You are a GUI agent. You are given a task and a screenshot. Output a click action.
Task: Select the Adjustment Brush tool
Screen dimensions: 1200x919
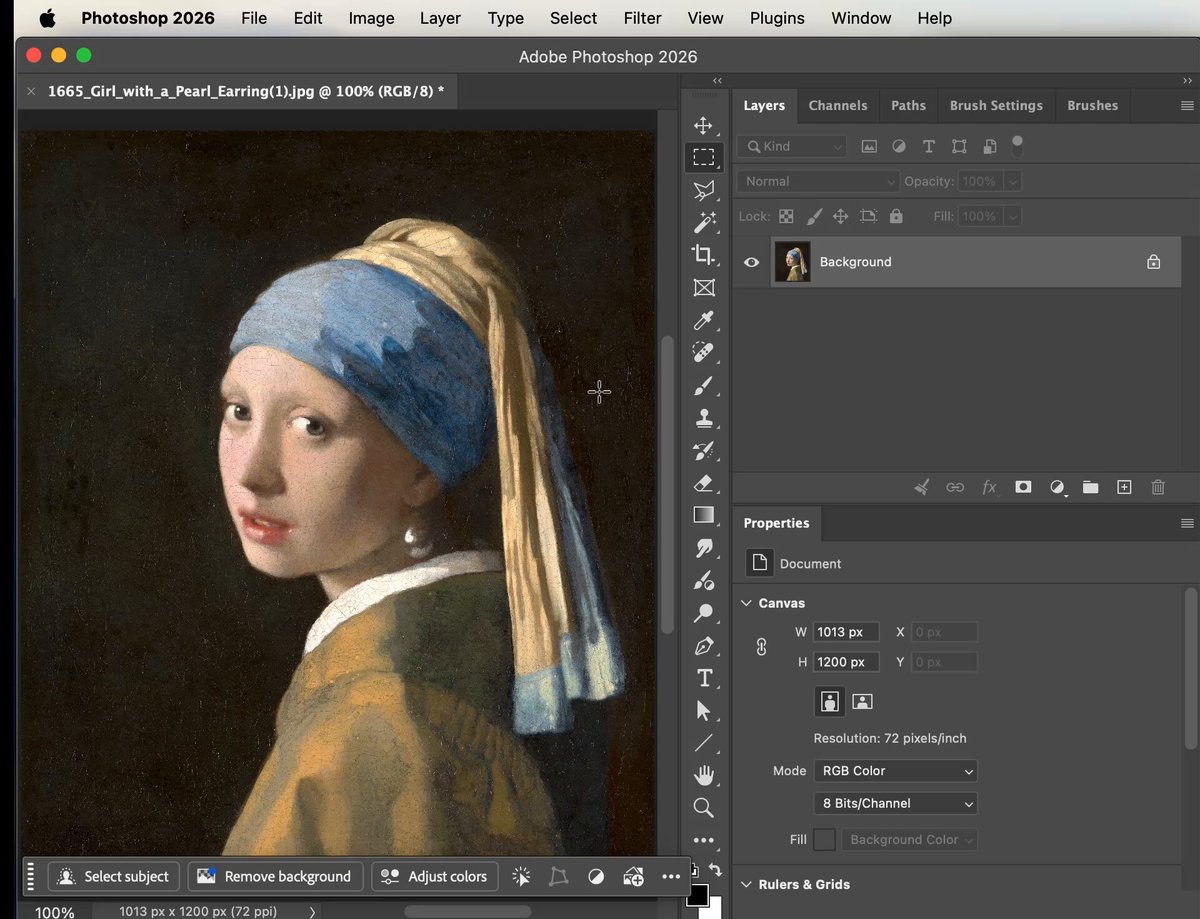coord(704,580)
